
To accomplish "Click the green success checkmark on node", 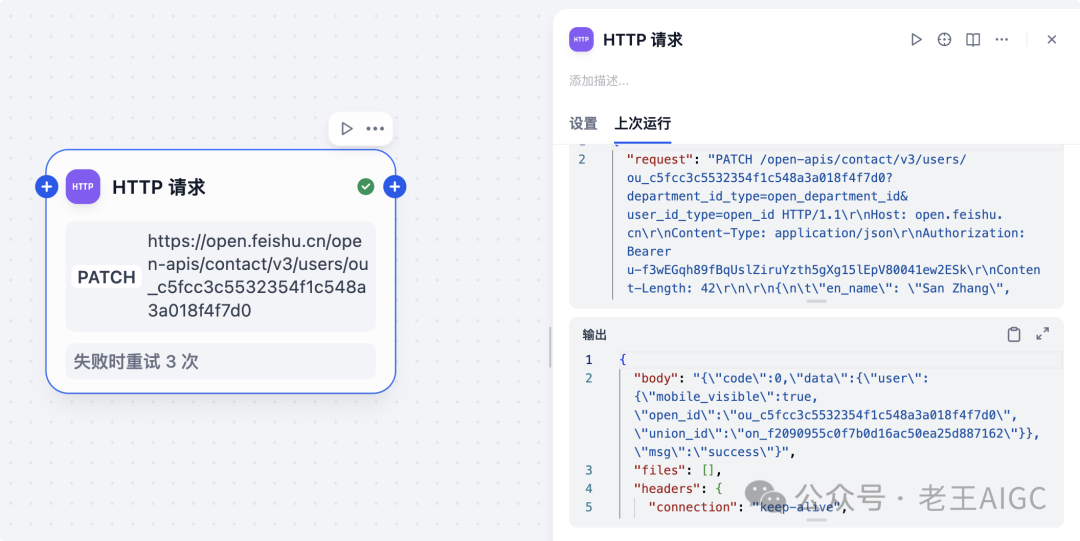I will 366,187.
